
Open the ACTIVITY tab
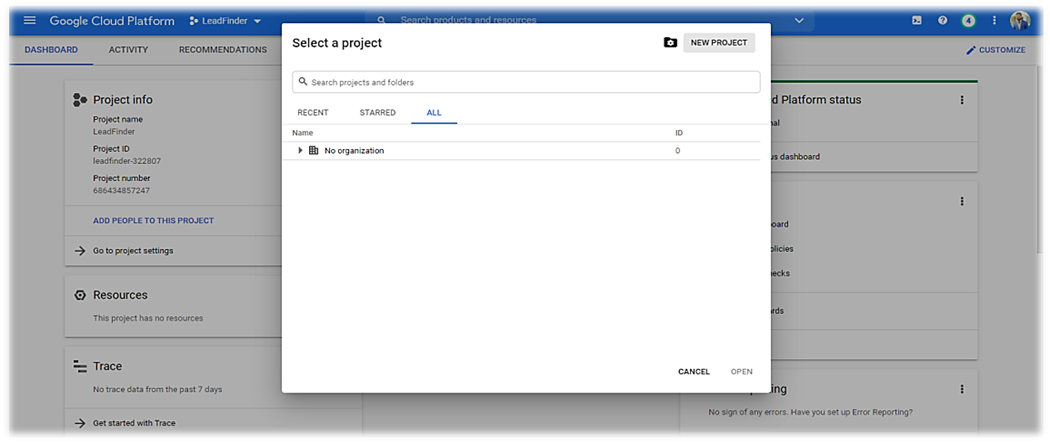tap(128, 50)
